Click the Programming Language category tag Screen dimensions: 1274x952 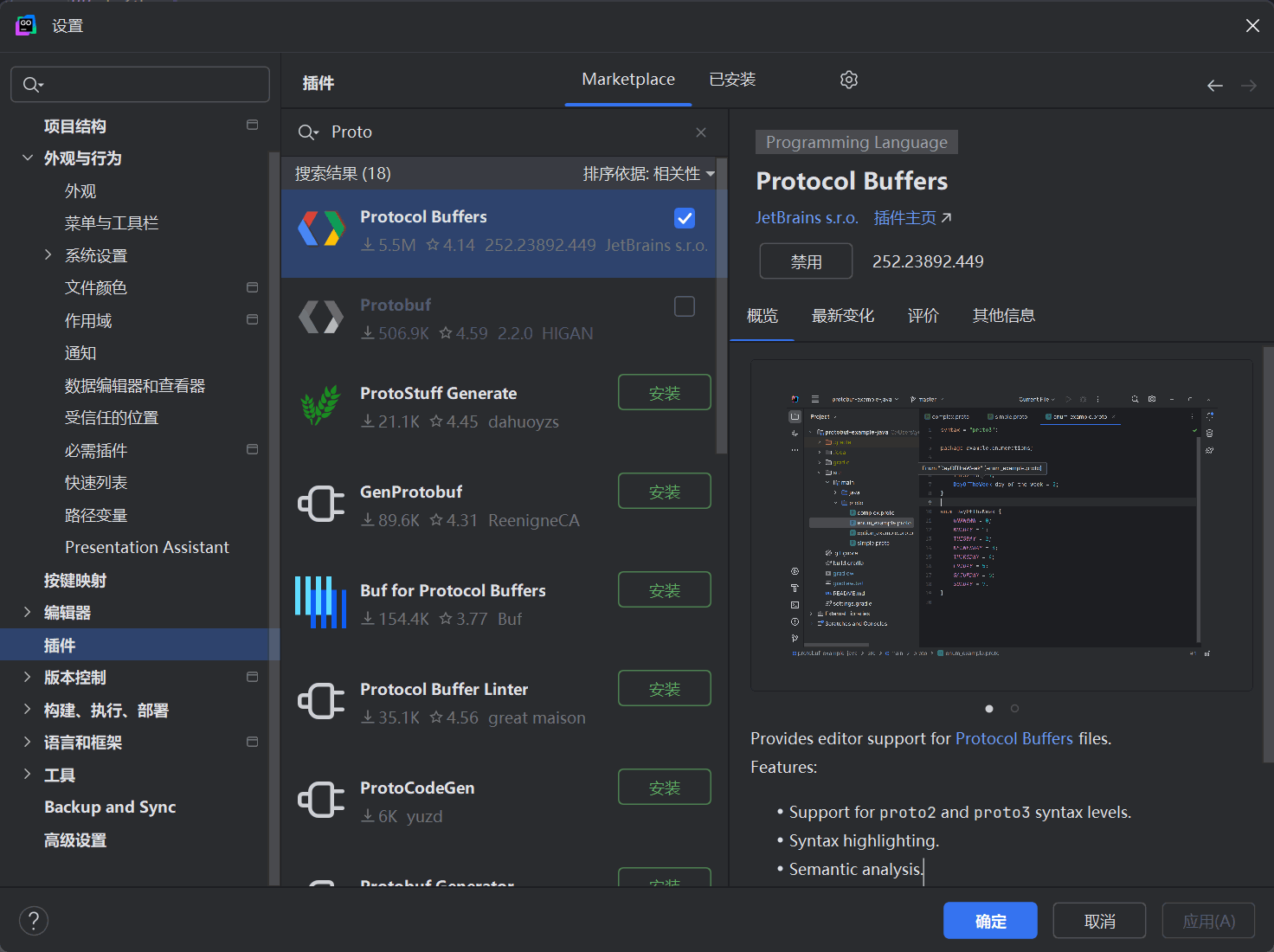point(857,142)
